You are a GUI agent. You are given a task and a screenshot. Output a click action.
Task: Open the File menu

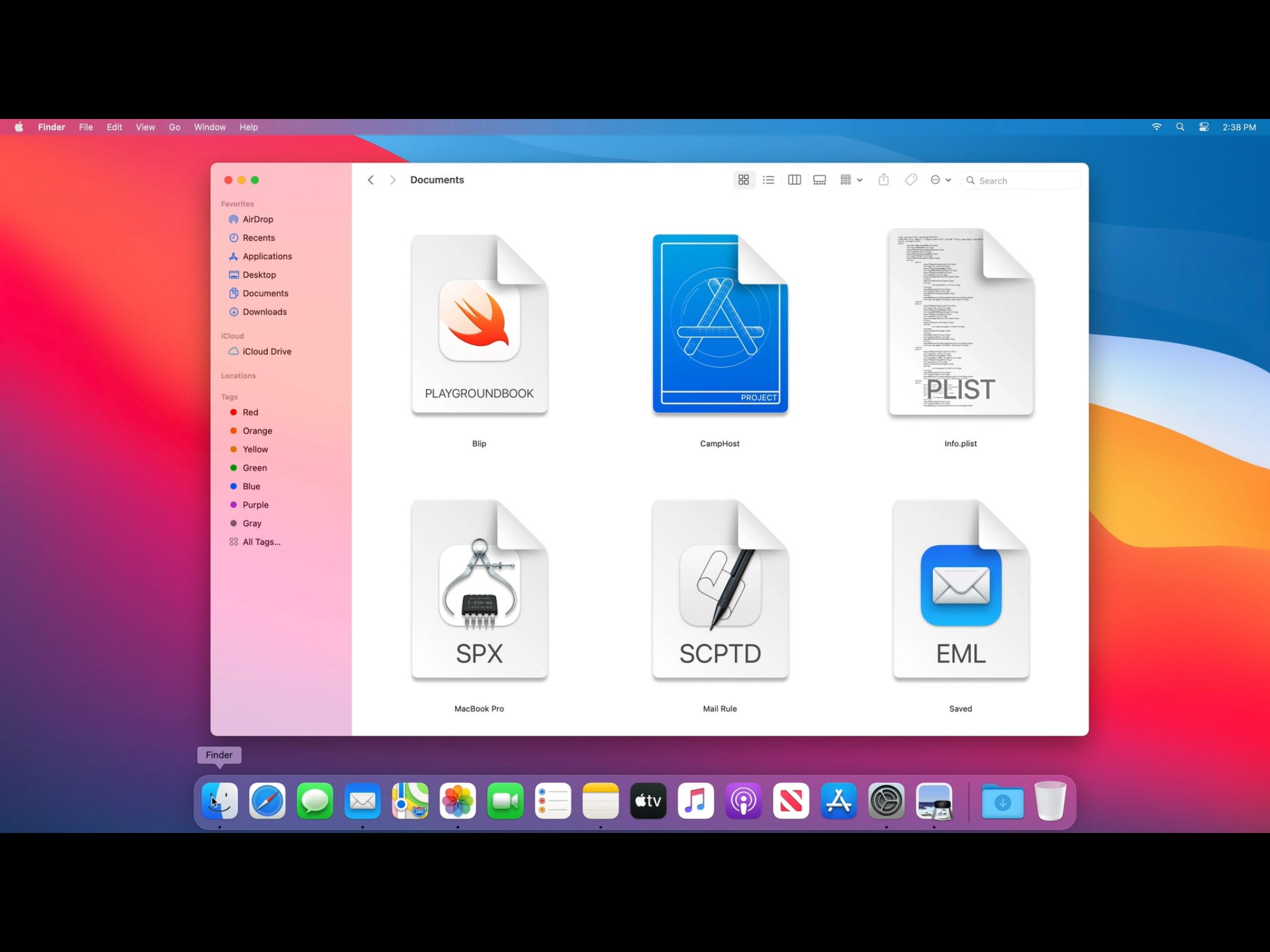(x=86, y=127)
